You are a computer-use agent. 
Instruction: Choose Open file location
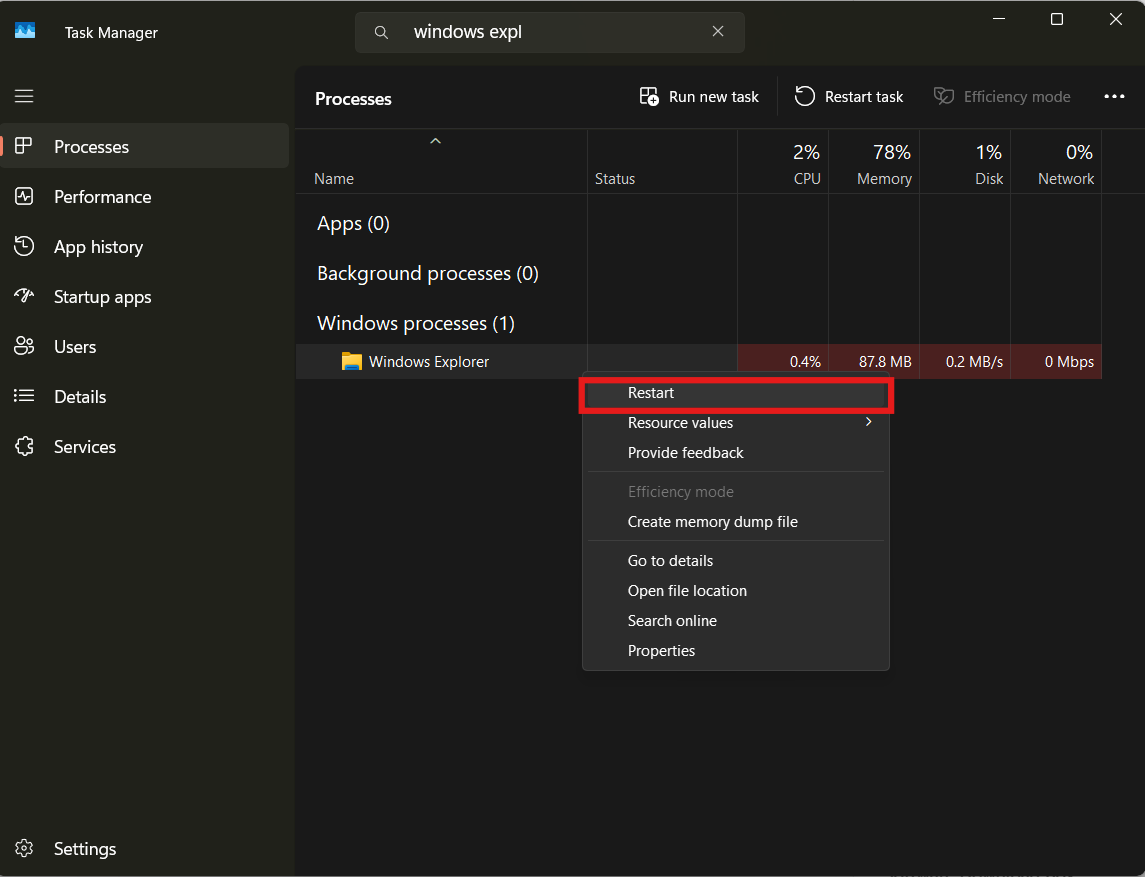pyautogui.click(x=736, y=591)
